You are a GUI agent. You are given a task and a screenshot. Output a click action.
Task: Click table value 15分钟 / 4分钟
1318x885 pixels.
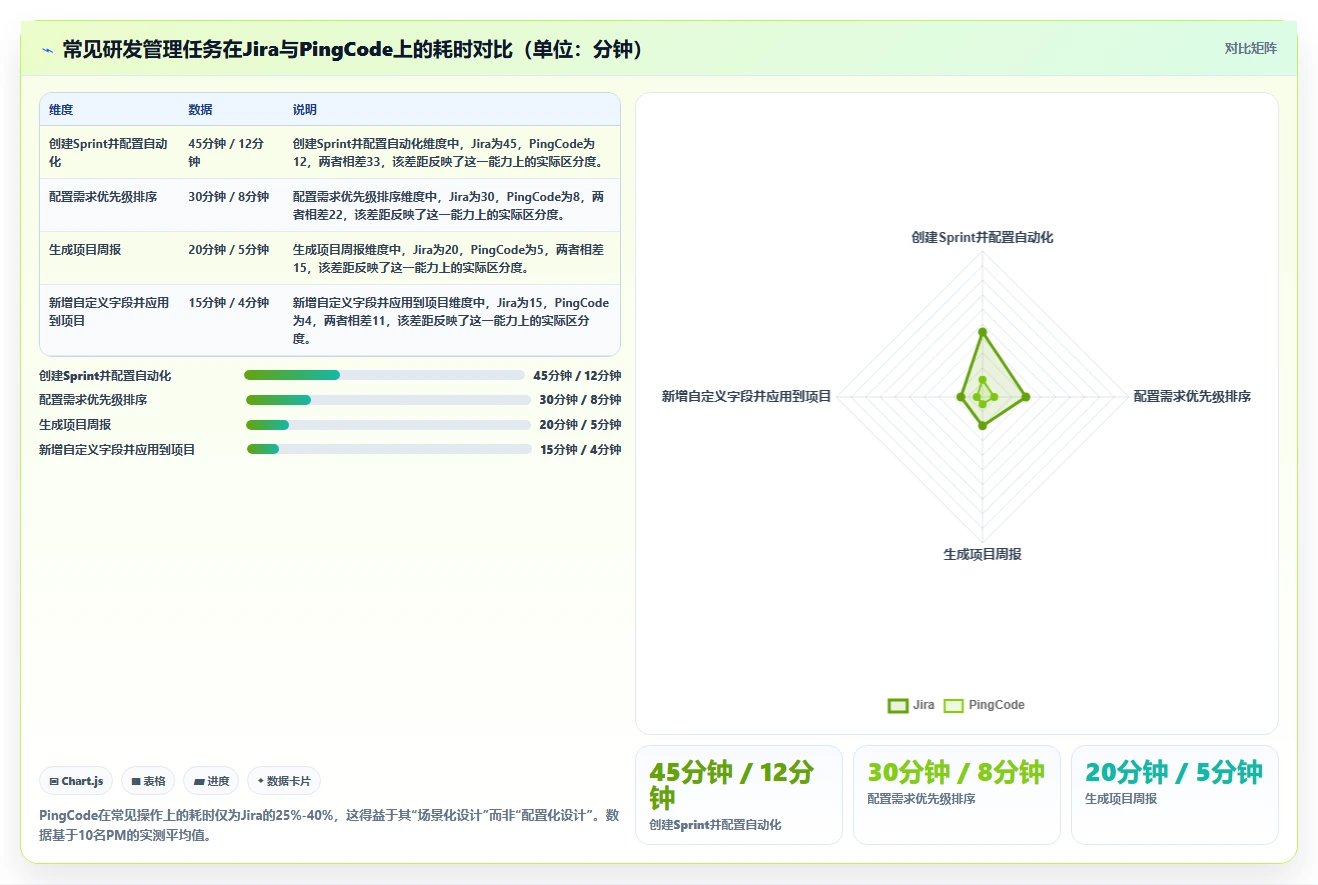(228, 303)
